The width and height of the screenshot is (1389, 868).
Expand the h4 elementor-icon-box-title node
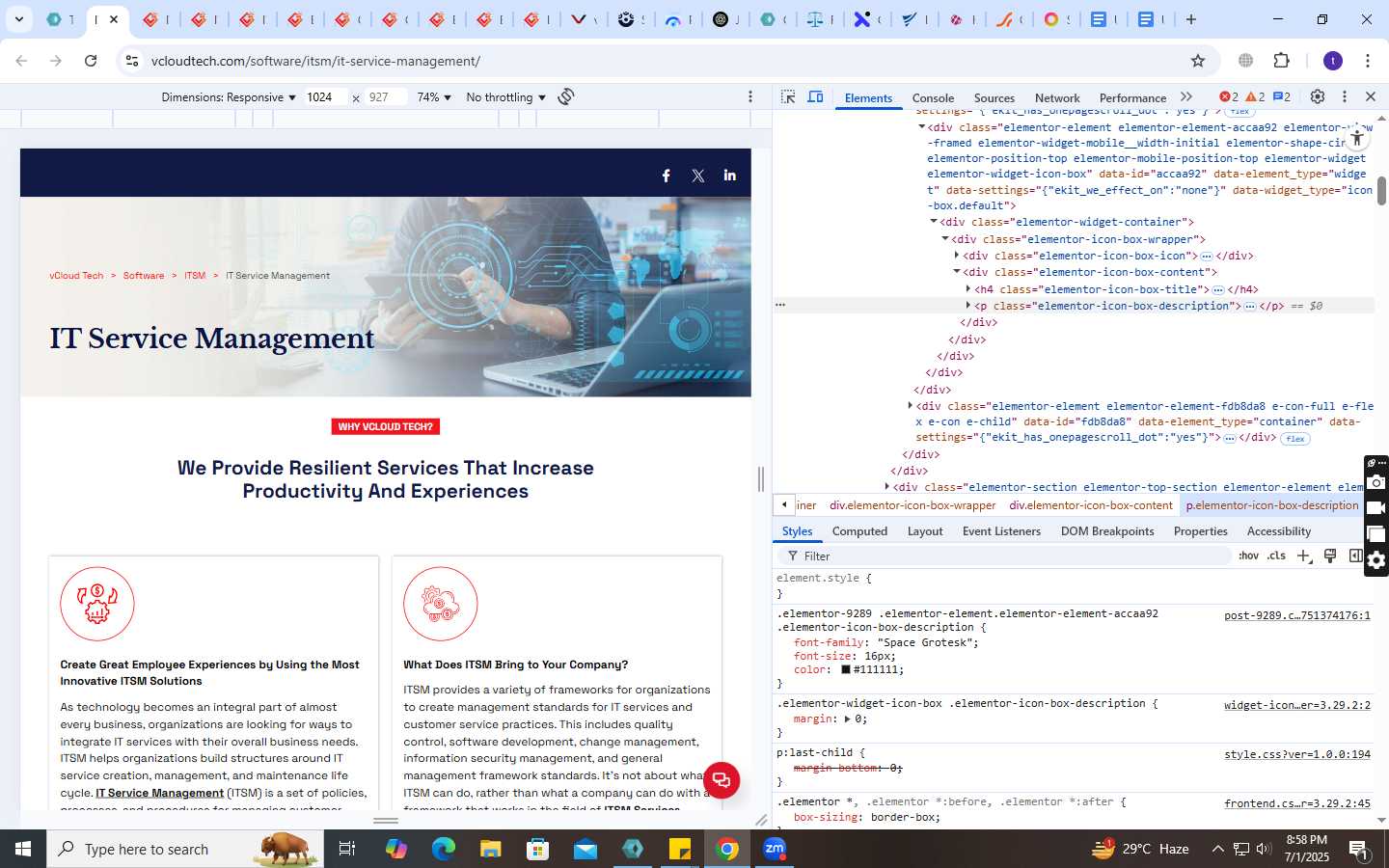click(968, 289)
